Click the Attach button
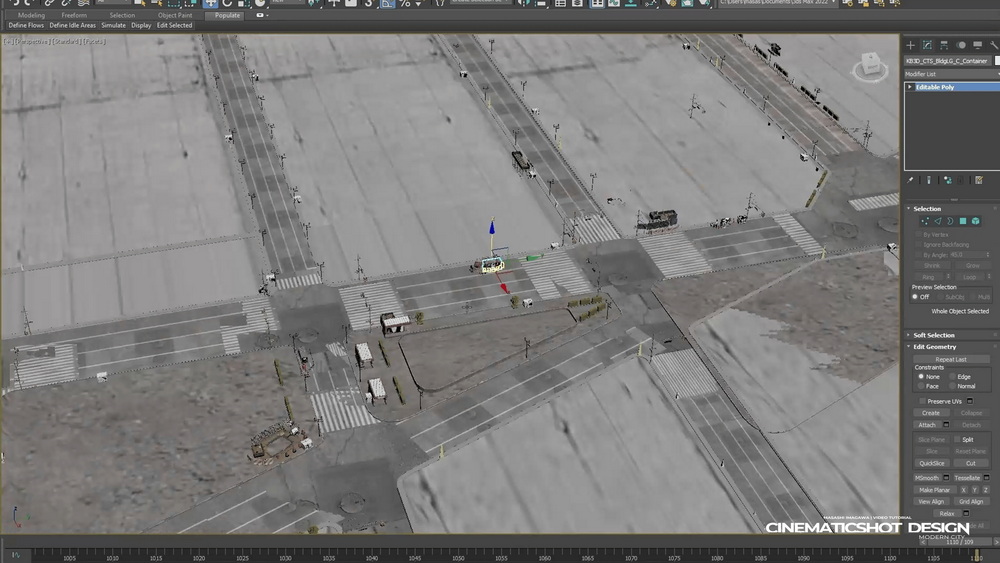 pyautogui.click(x=927, y=425)
